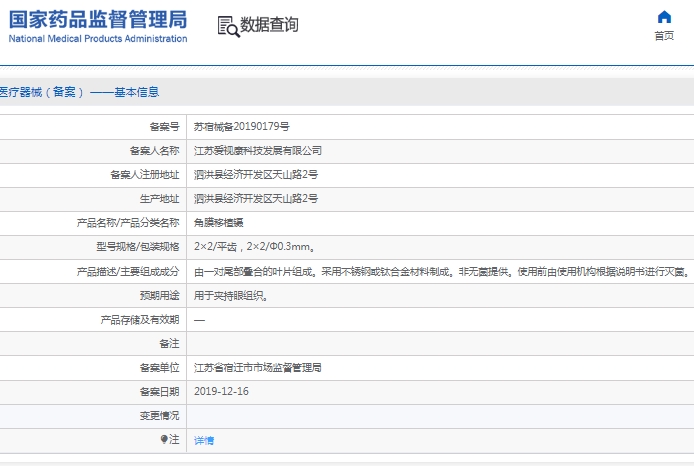Click the 生产地址 field label
The width and height of the screenshot is (694, 466).
point(159,199)
